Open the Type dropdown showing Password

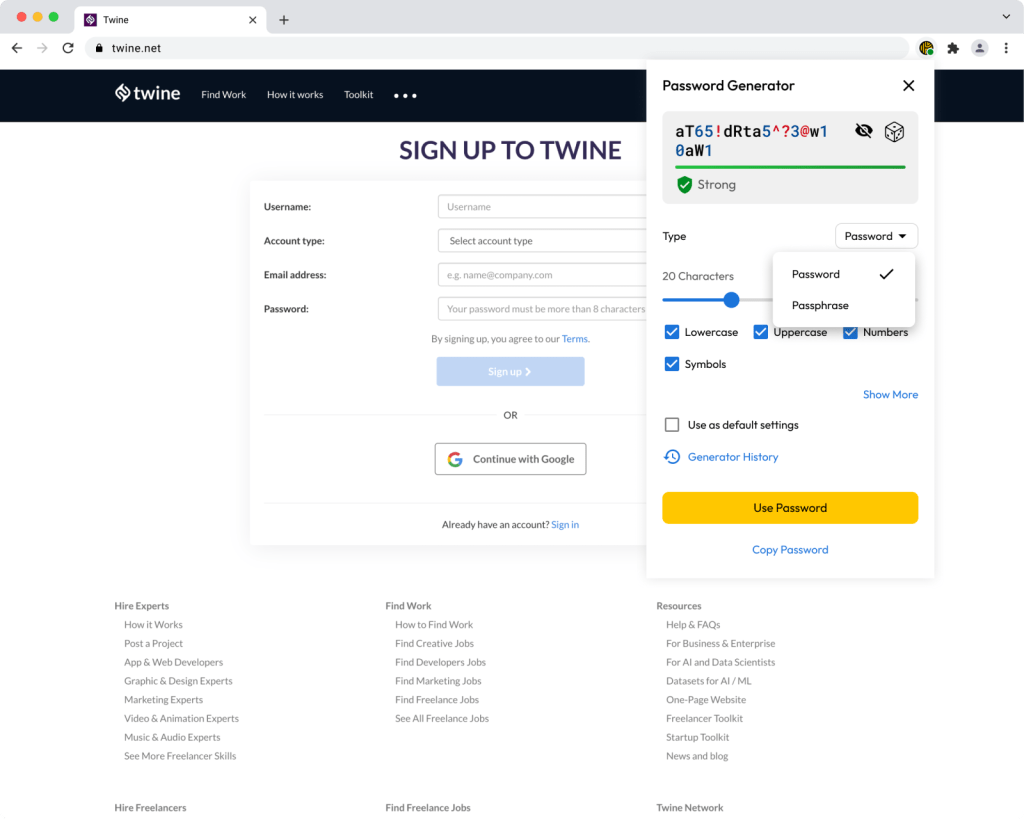tap(876, 236)
